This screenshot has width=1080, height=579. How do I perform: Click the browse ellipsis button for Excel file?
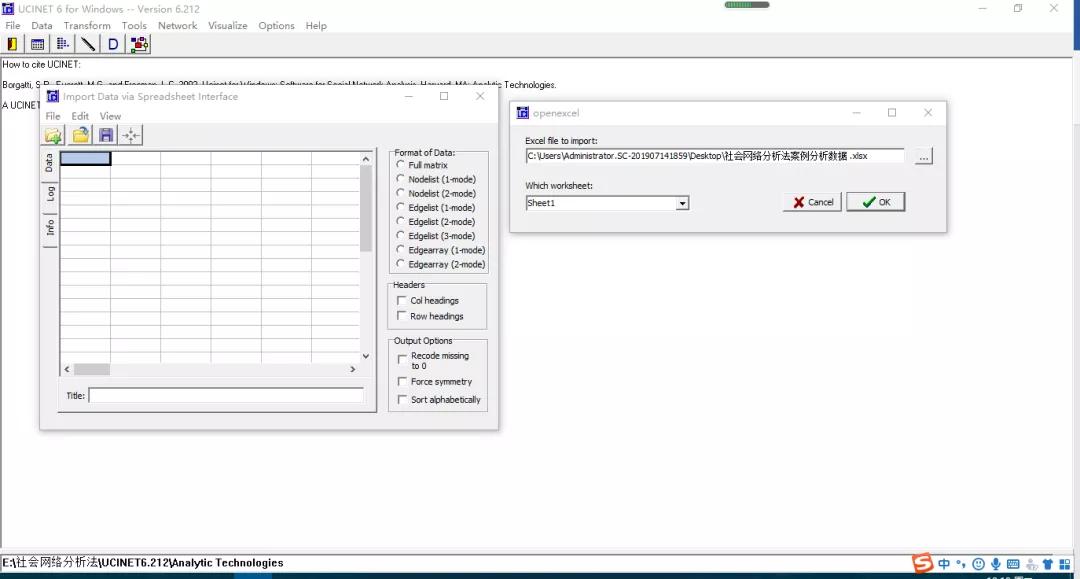pos(923,156)
